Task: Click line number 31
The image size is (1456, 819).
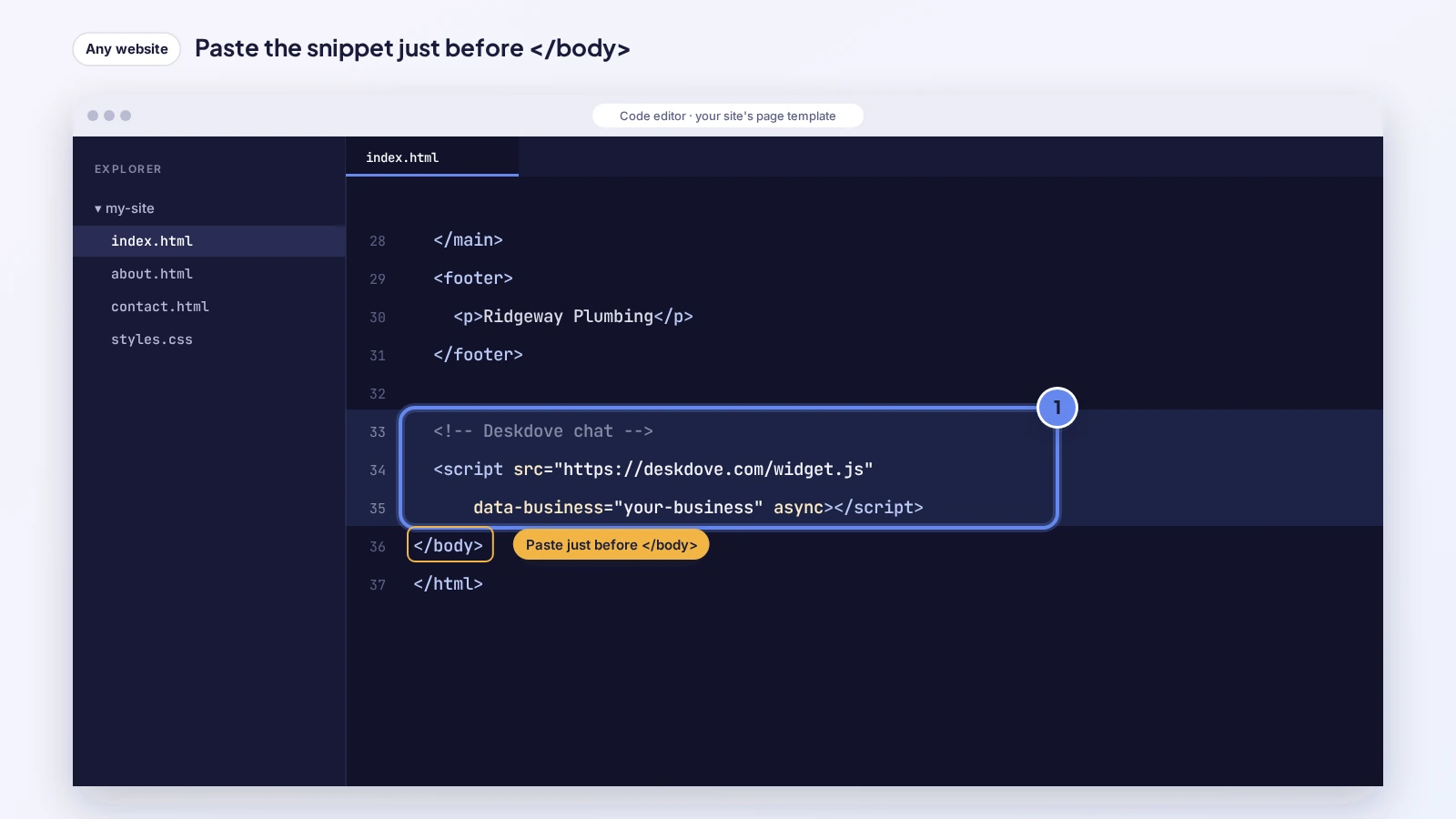Action: (378, 356)
